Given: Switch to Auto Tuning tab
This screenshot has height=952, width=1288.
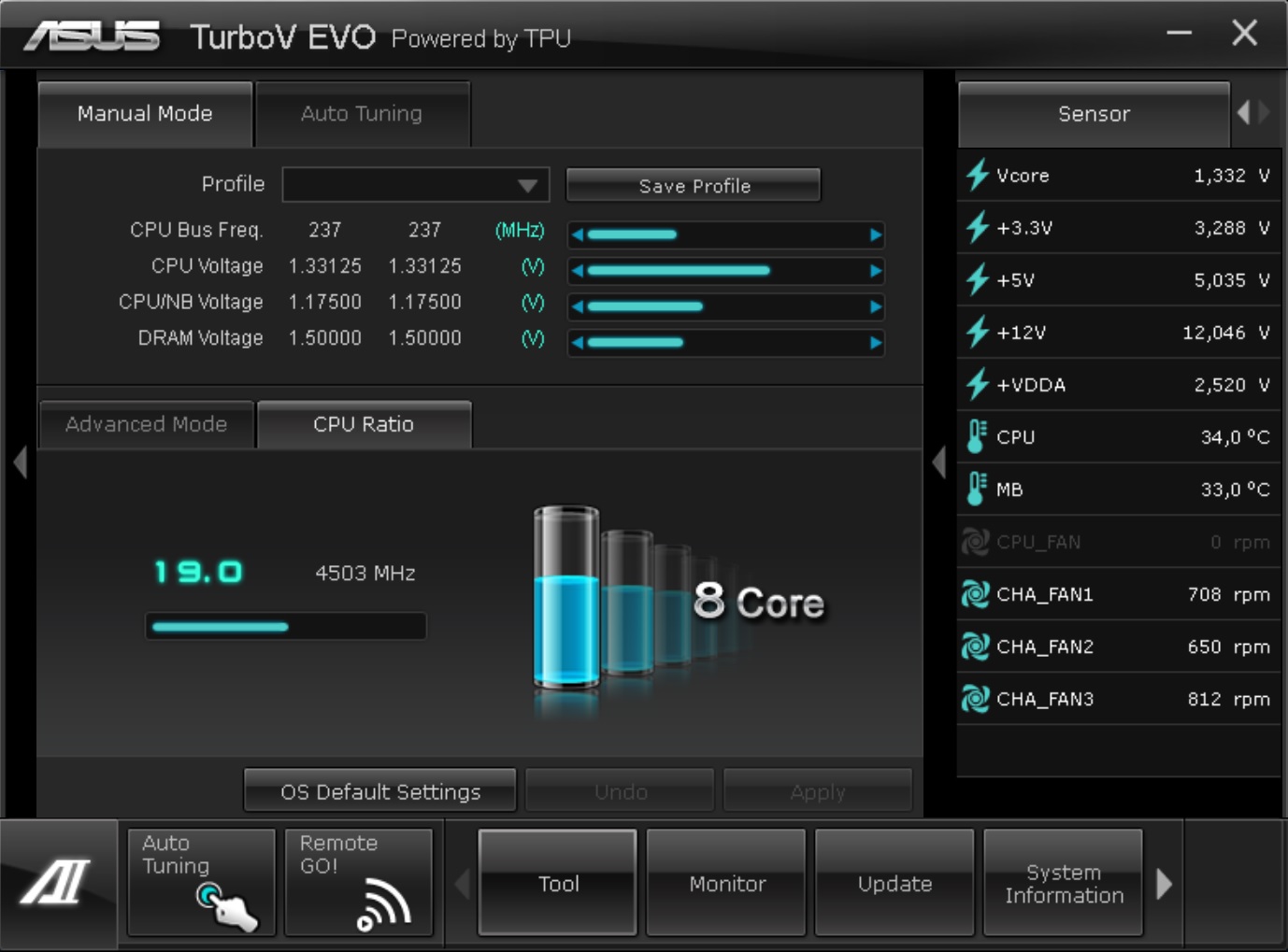Looking at the screenshot, I should click(x=362, y=114).
